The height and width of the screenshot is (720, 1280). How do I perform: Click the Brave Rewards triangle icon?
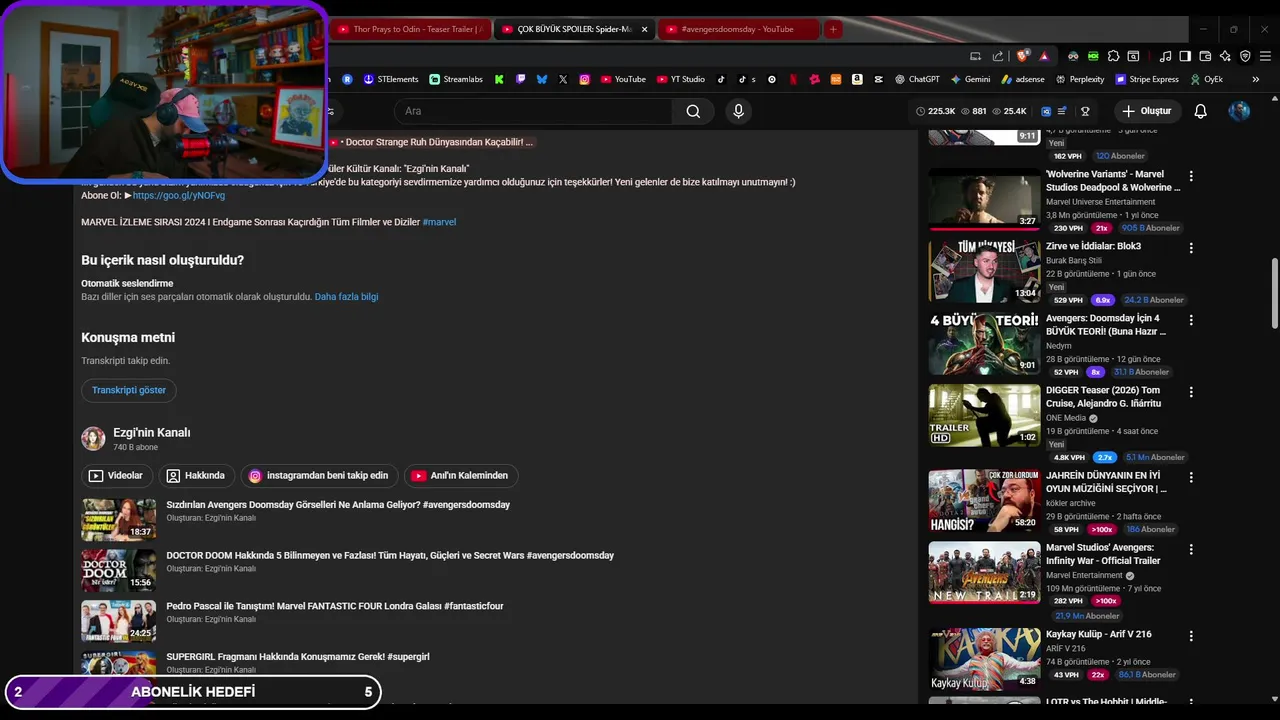click(1044, 56)
